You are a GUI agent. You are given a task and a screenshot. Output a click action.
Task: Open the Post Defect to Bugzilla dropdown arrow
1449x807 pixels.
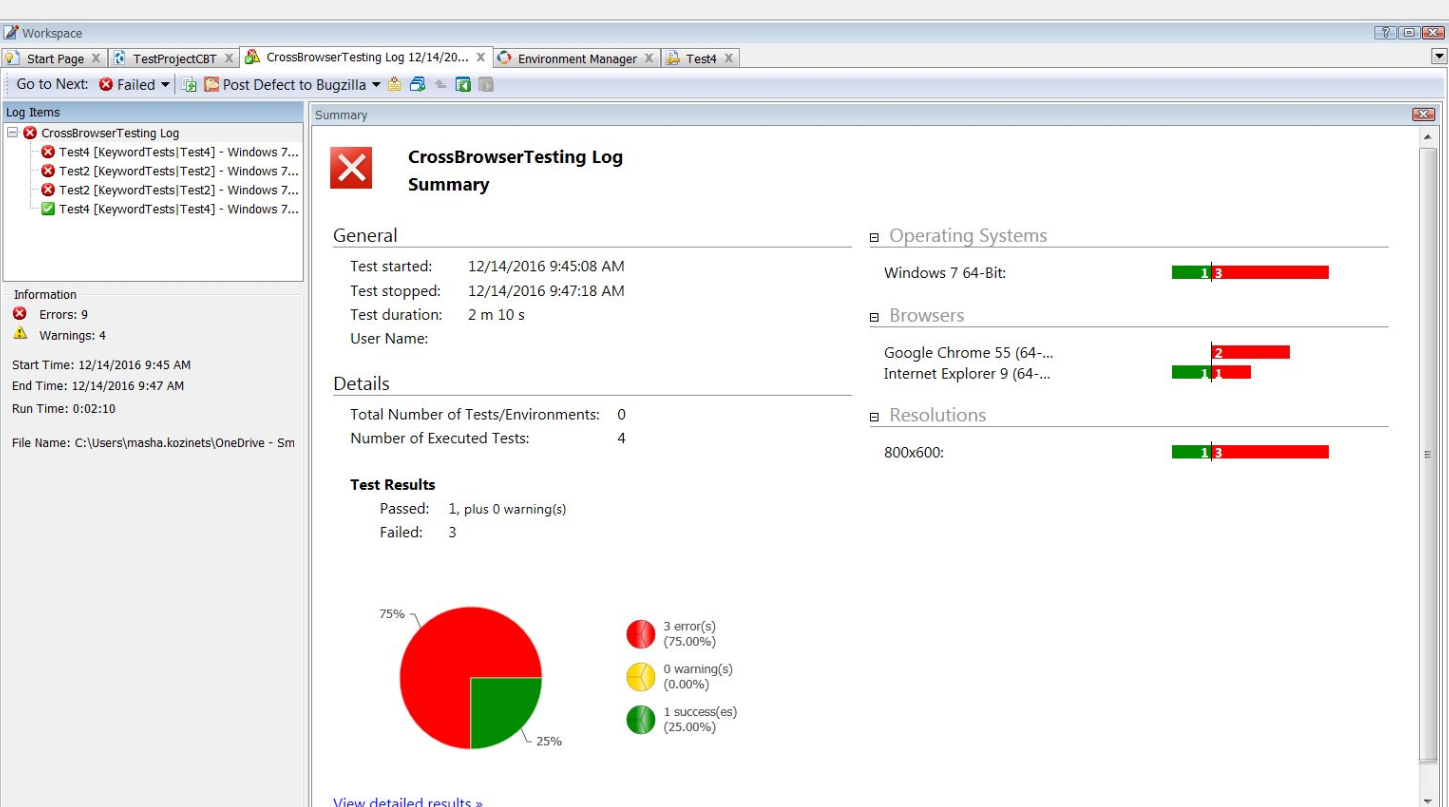click(x=376, y=85)
